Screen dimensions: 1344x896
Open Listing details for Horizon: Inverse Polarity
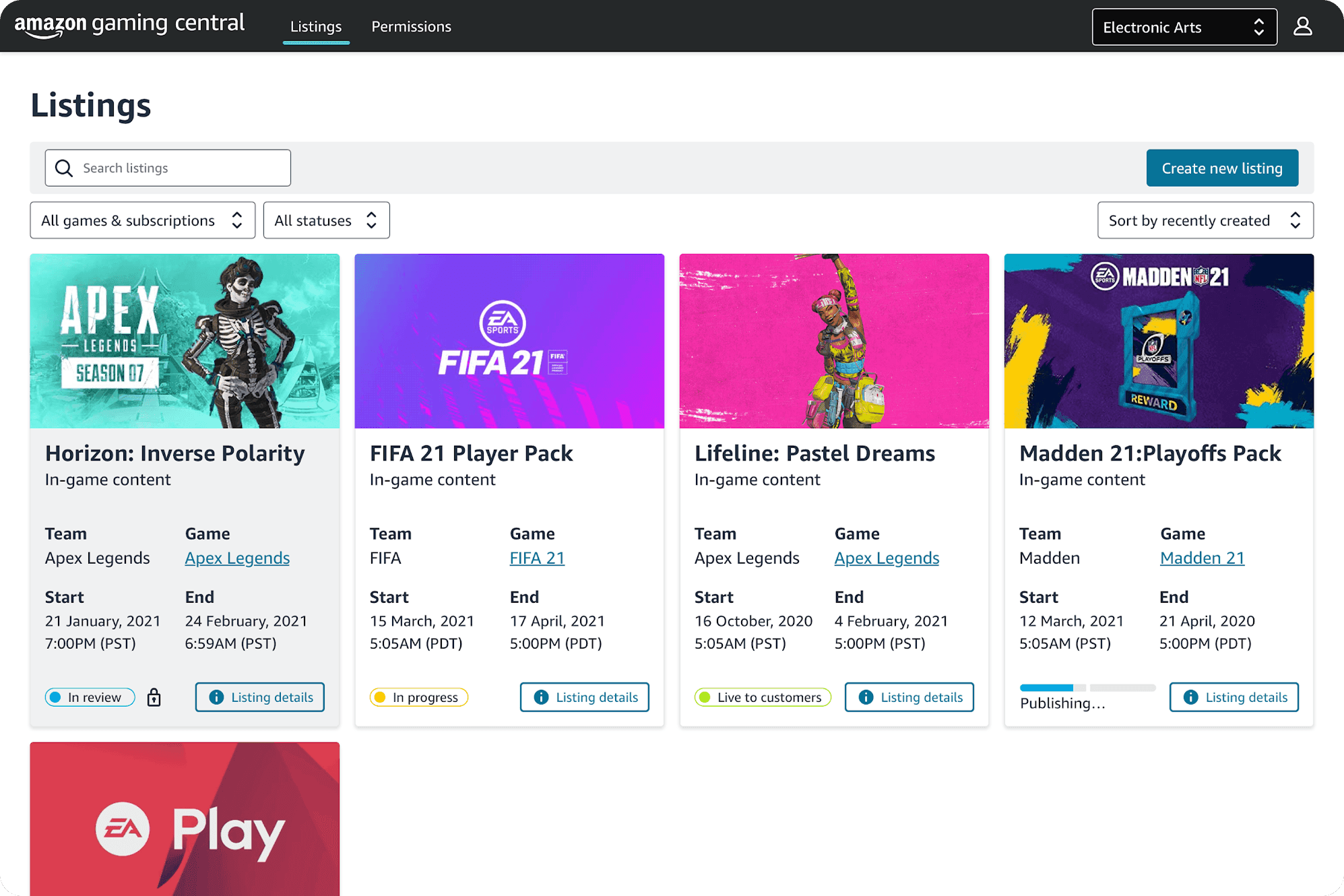[259, 697]
